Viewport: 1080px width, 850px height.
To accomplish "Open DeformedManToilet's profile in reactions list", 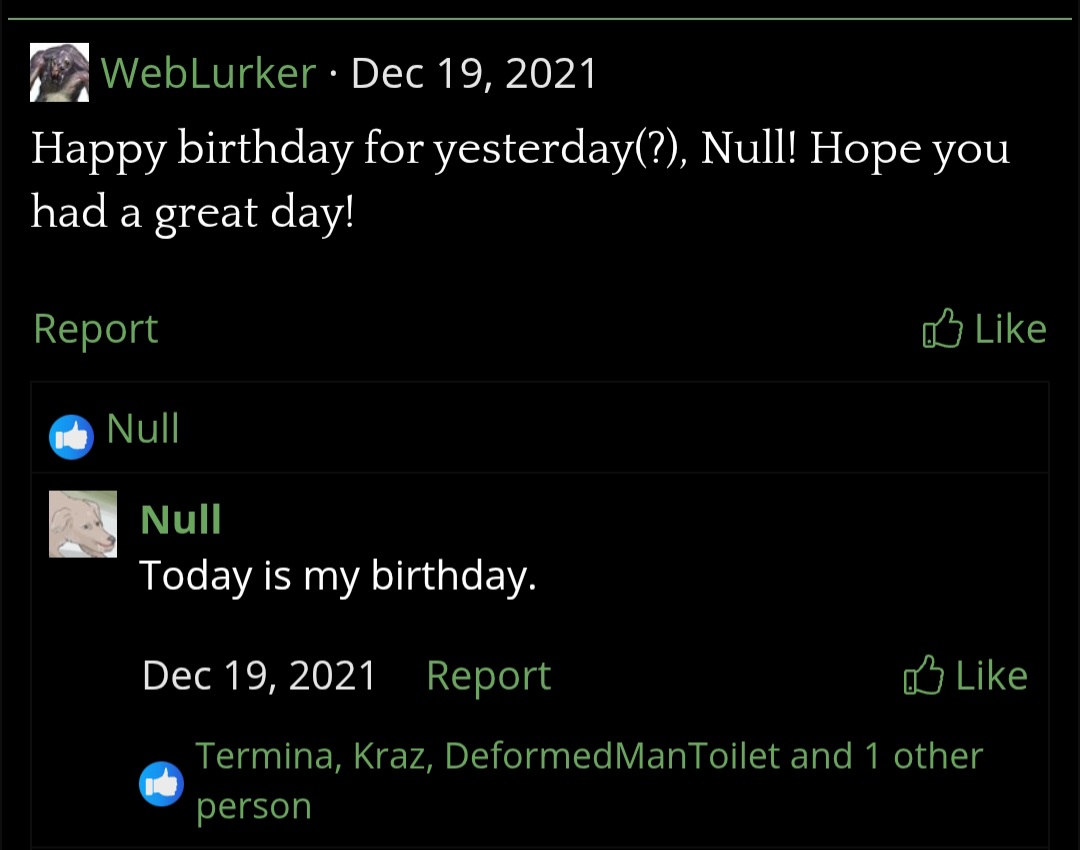I will pyautogui.click(x=612, y=756).
